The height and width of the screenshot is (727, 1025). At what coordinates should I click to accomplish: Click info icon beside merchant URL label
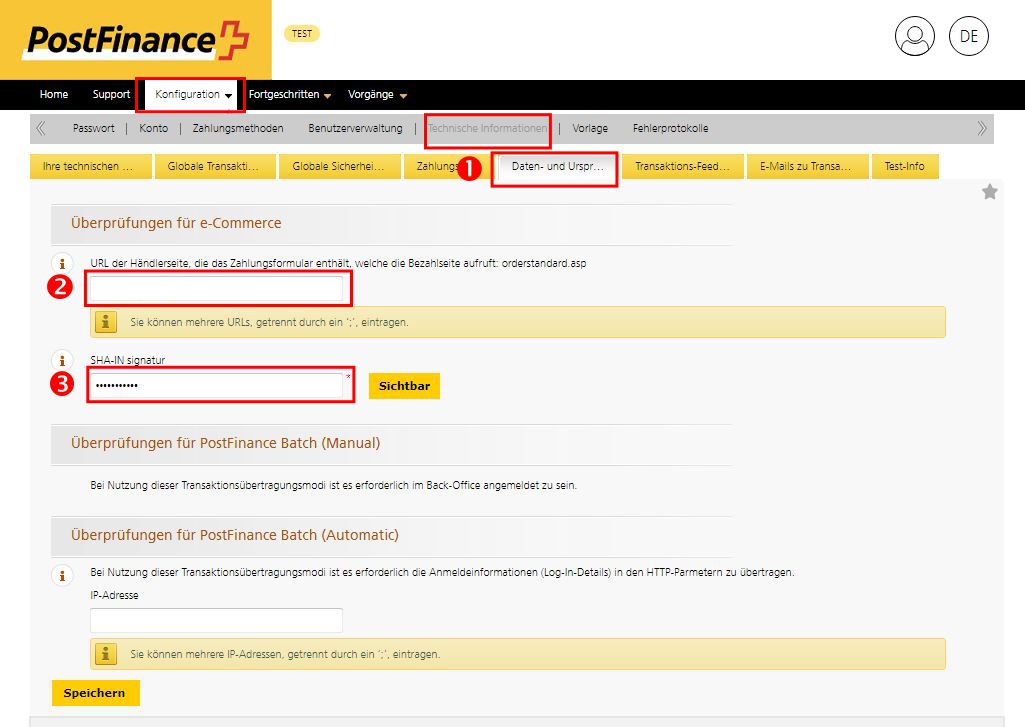pyautogui.click(x=62, y=263)
